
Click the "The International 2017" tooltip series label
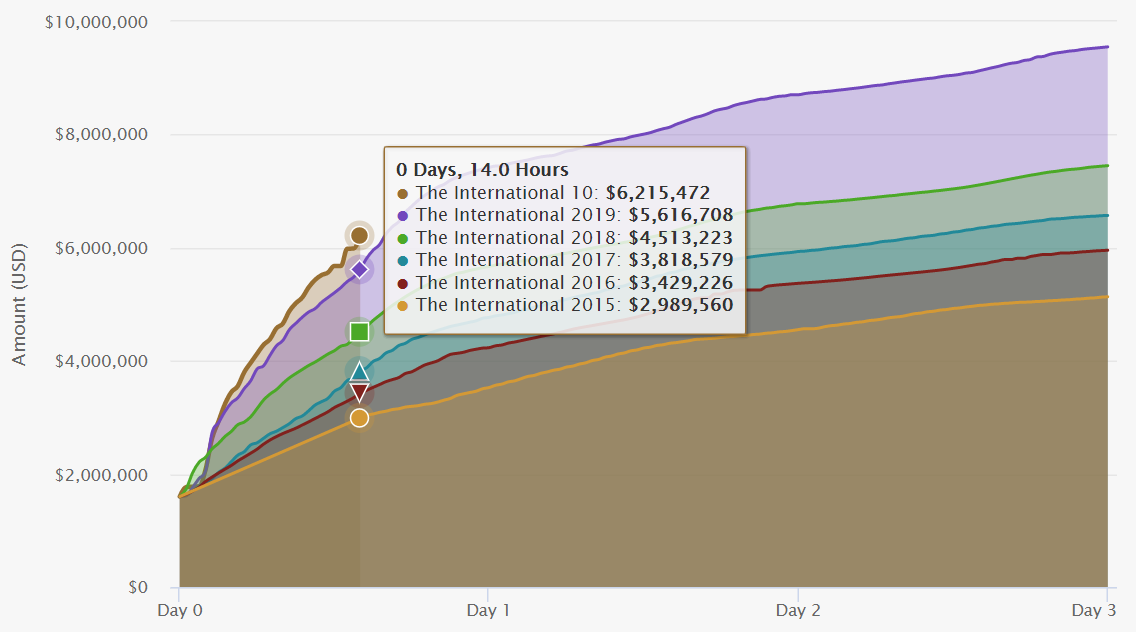(519, 259)
